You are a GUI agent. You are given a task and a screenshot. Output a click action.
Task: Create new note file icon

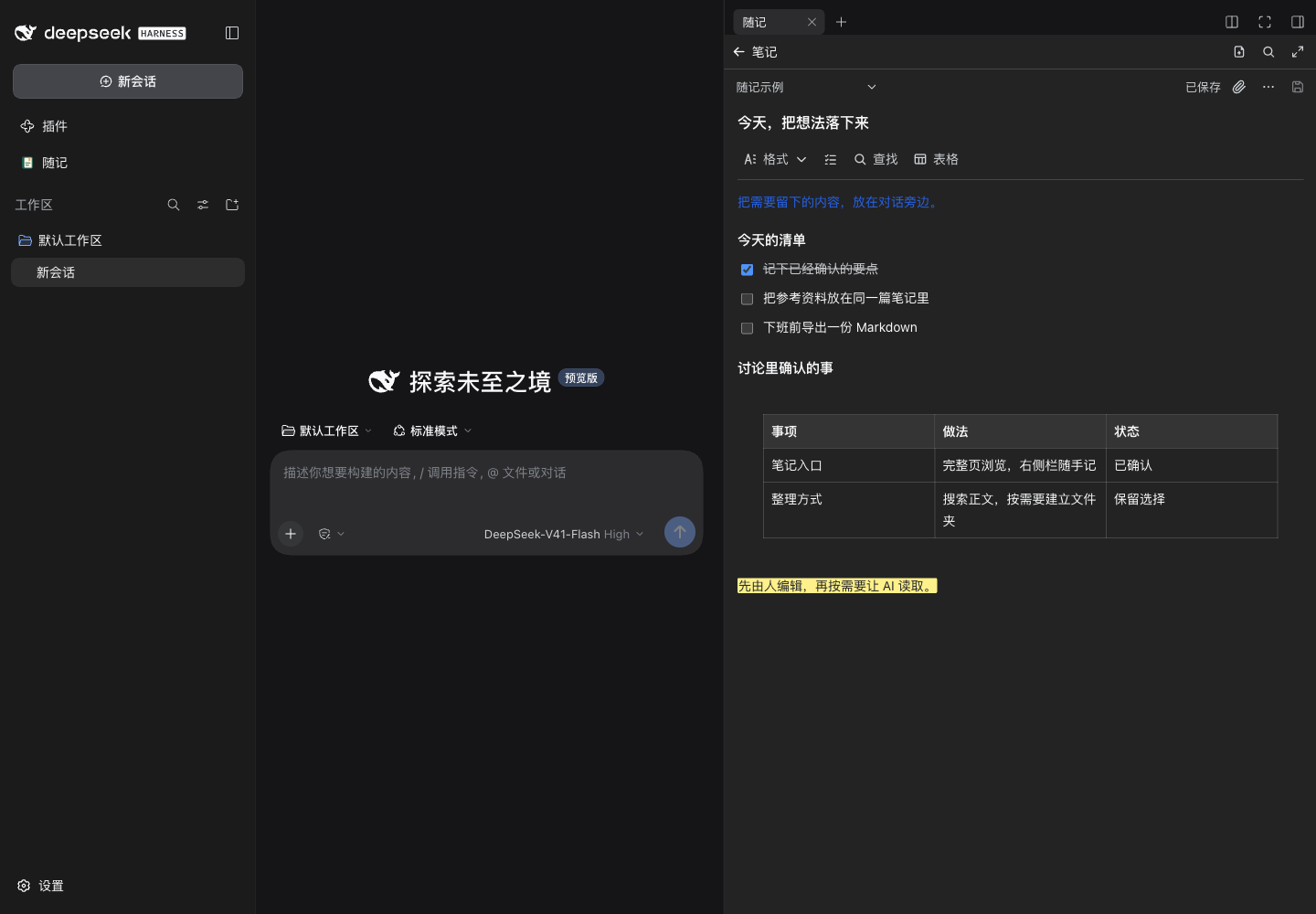coord(1239,52)
